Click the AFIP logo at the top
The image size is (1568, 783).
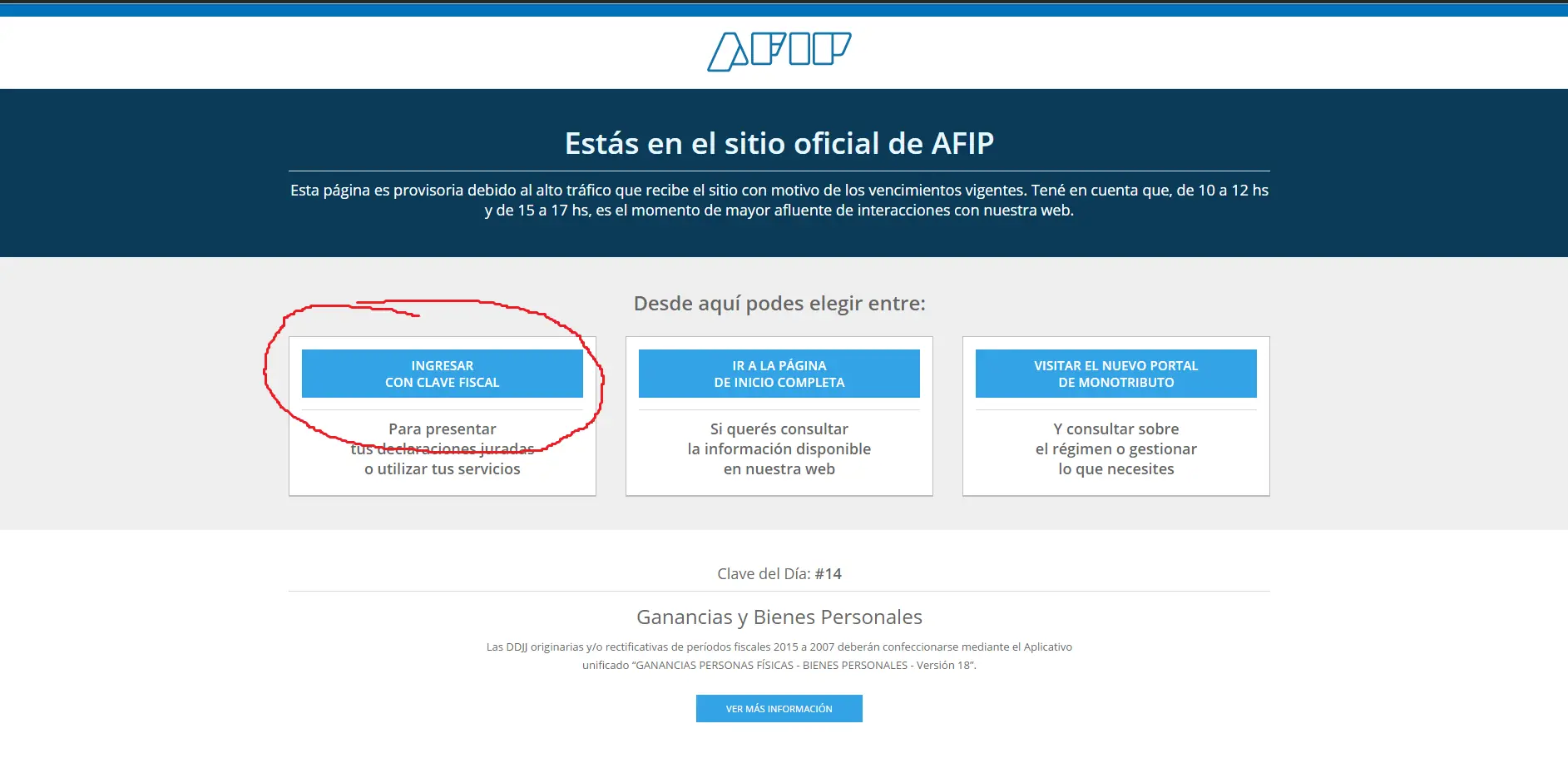pos(779,52)
